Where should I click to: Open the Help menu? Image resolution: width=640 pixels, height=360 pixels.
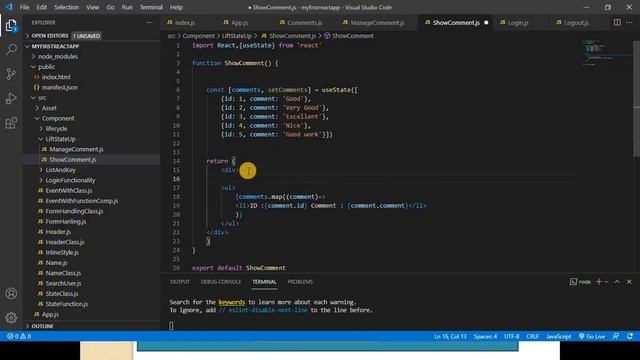tap(176, 7)
